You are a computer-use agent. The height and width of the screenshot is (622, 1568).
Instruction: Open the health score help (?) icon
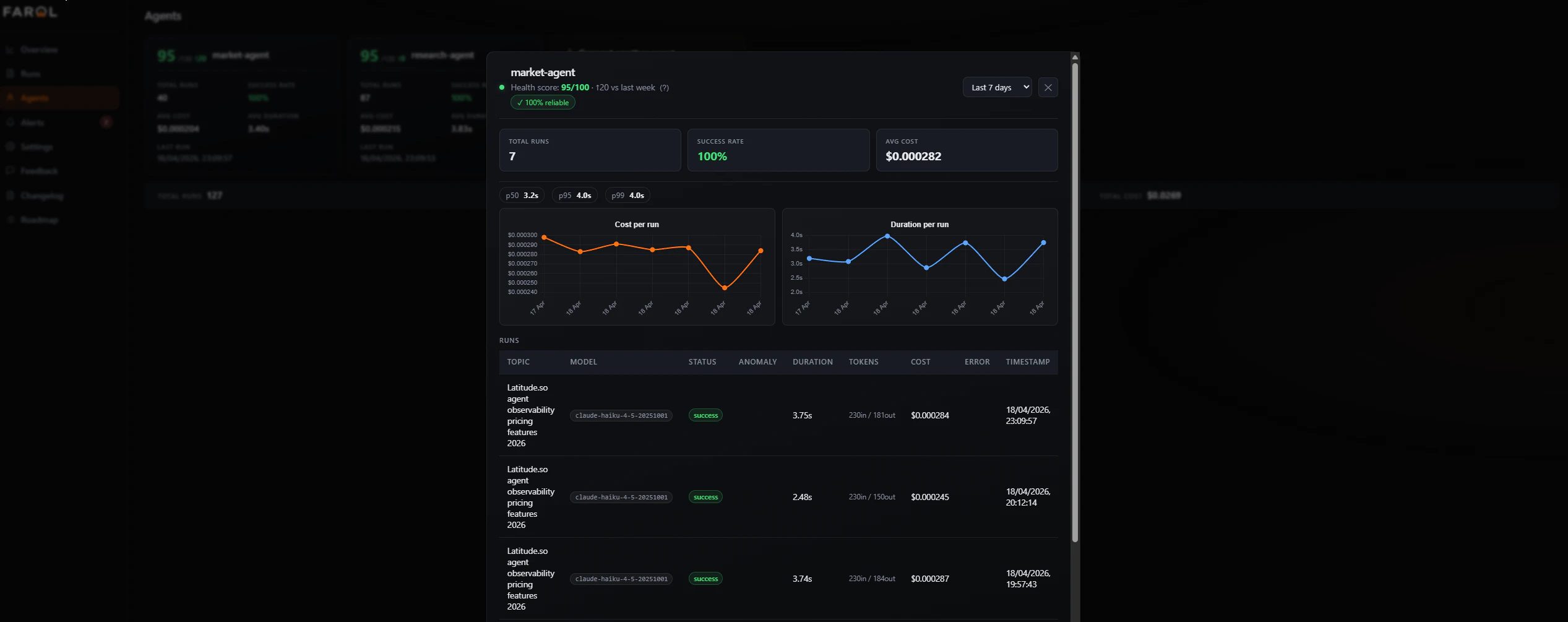click(664, 88)
